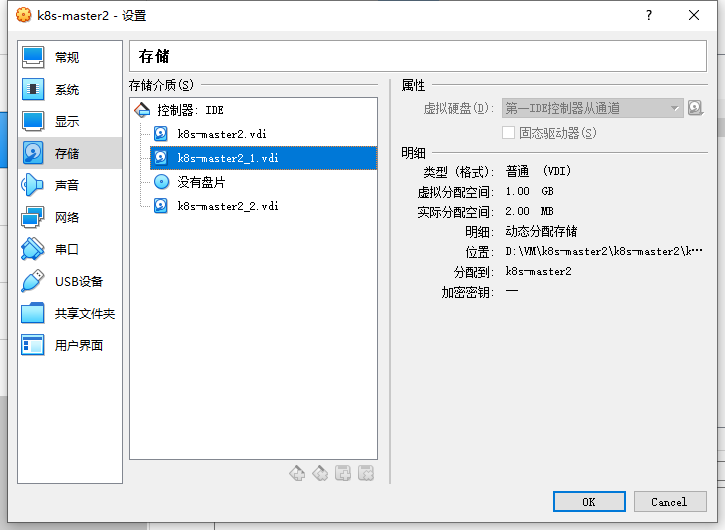The image size is (725, 530).
Task: Click the 动态分配存储 detail value
Action: [541, 231]
